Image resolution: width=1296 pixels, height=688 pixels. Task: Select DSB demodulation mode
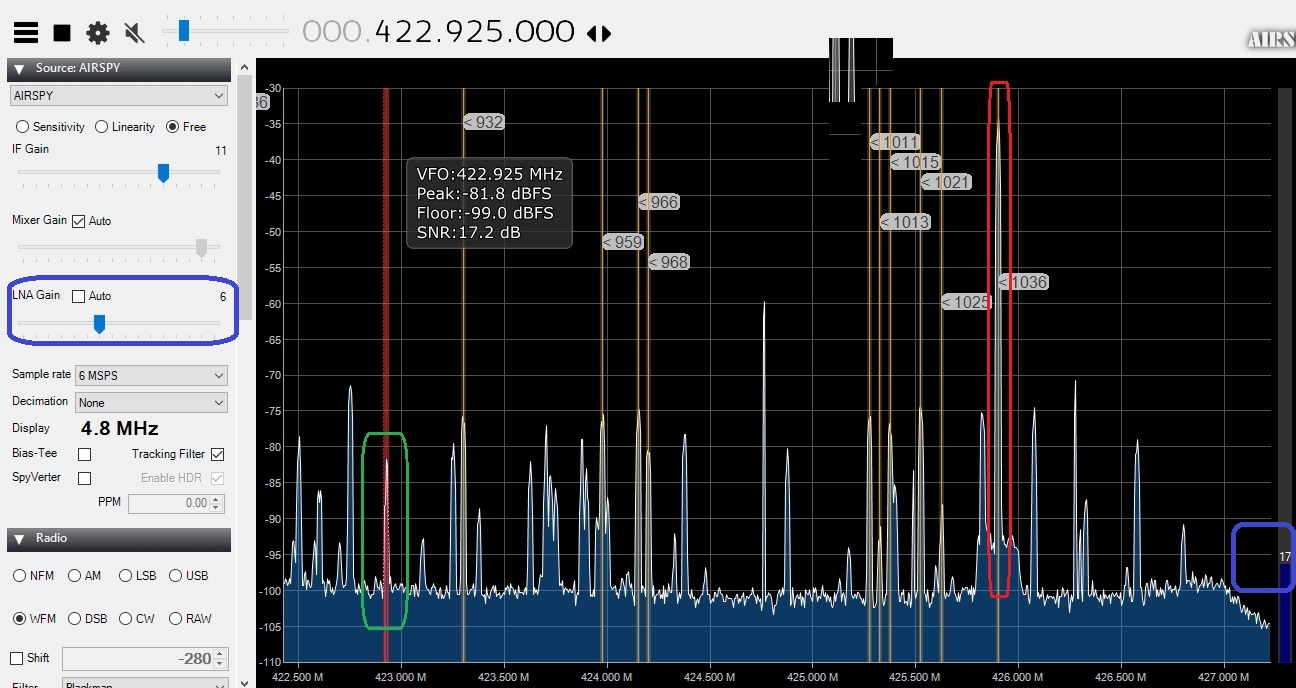(x=89, y=619)
